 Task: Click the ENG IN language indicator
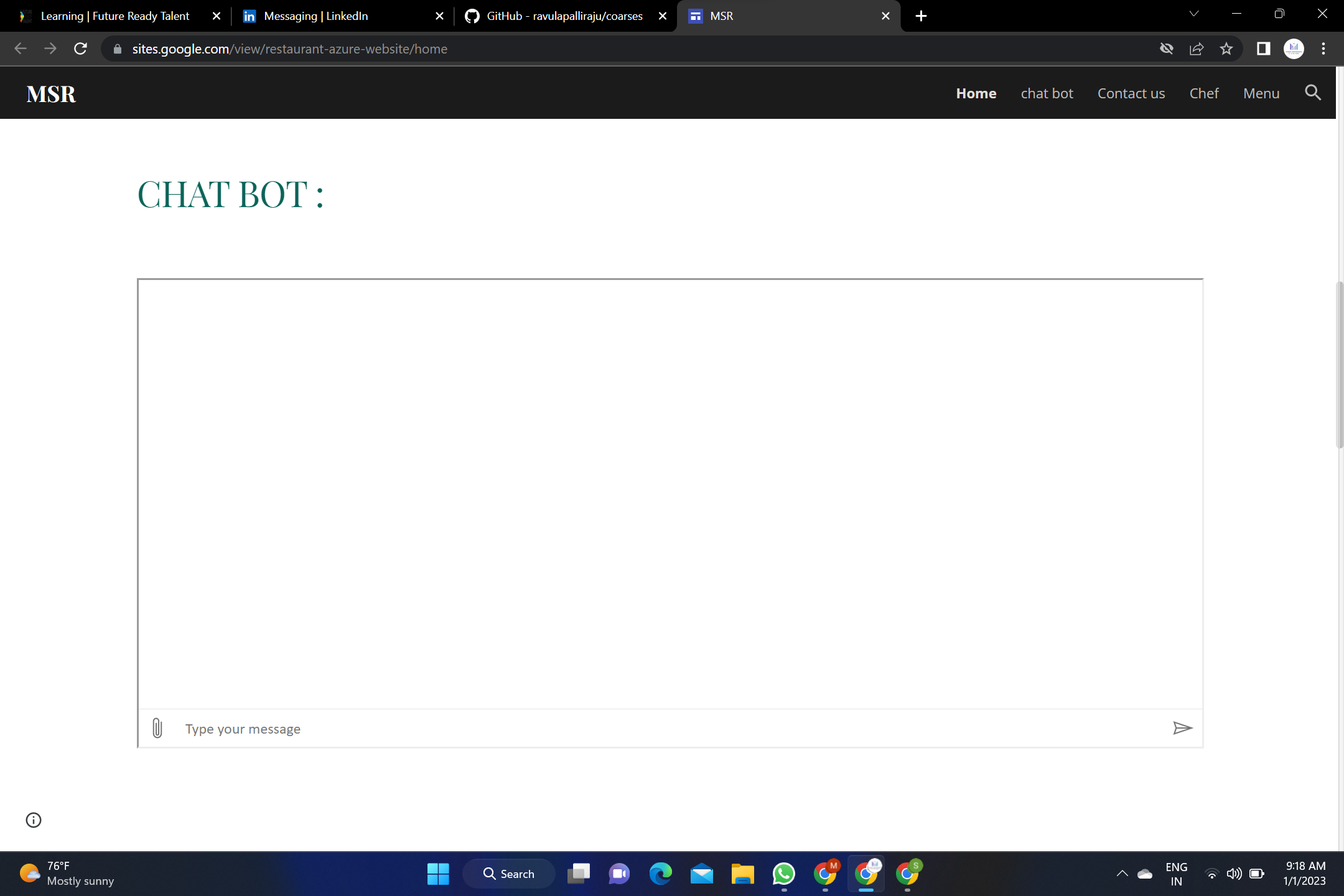coord(1176,874)
